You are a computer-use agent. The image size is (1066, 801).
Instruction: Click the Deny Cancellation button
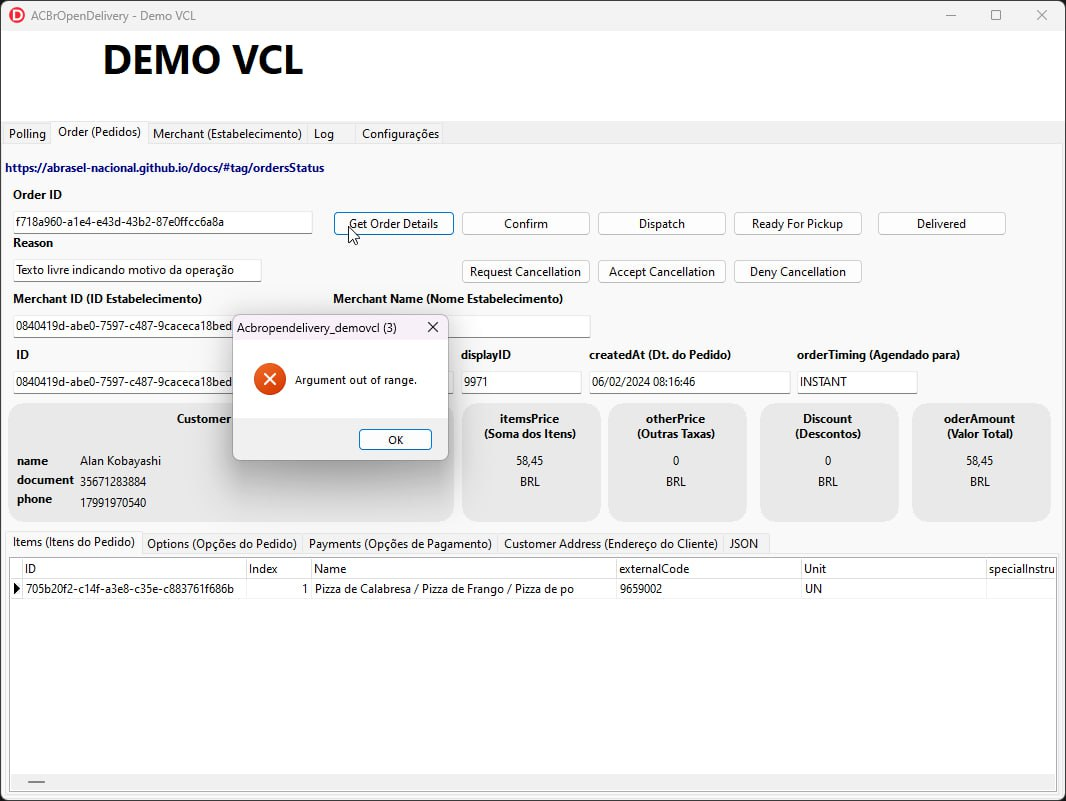pyautogui.click(x=797, y=271)
